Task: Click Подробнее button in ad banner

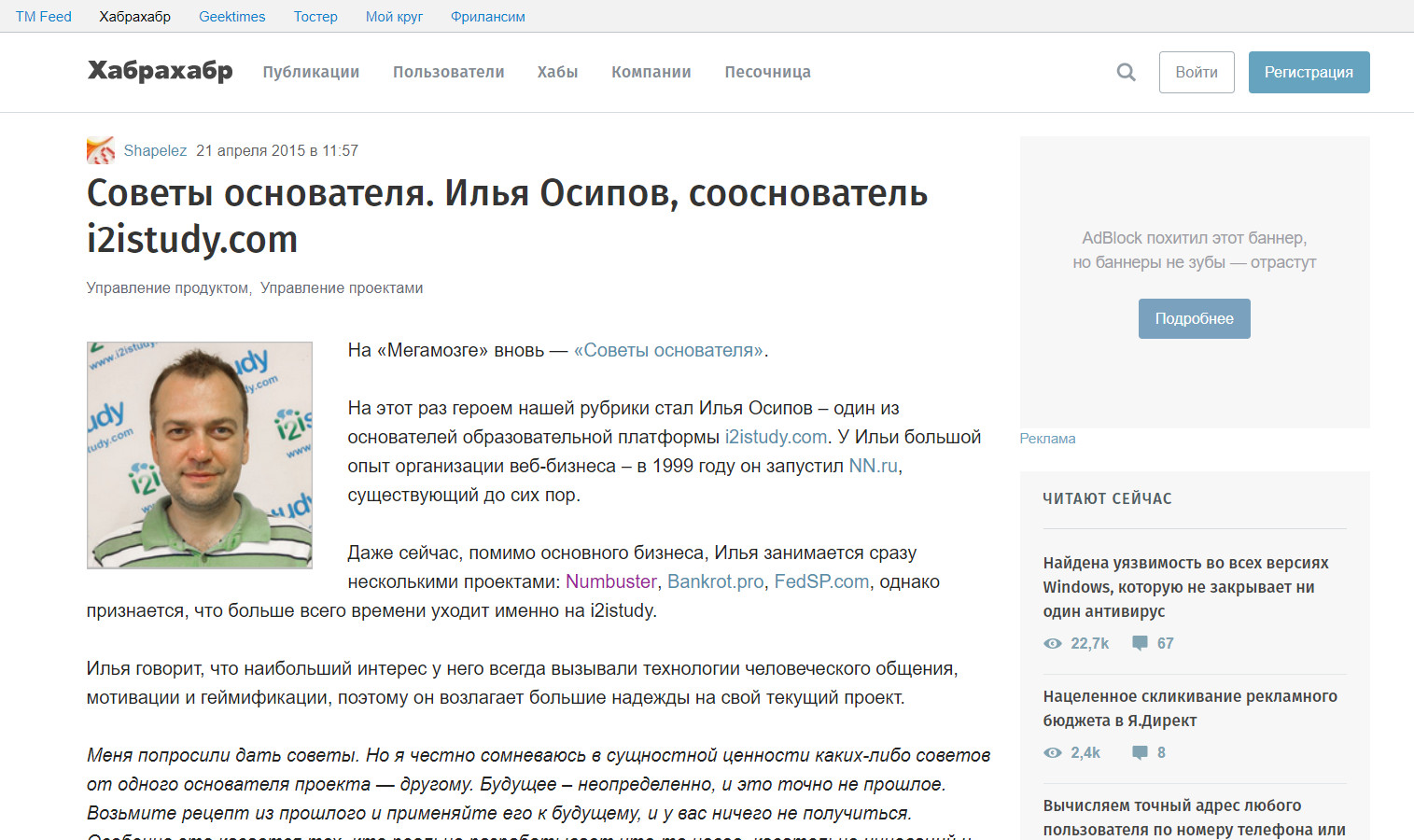Action: 1195,318
